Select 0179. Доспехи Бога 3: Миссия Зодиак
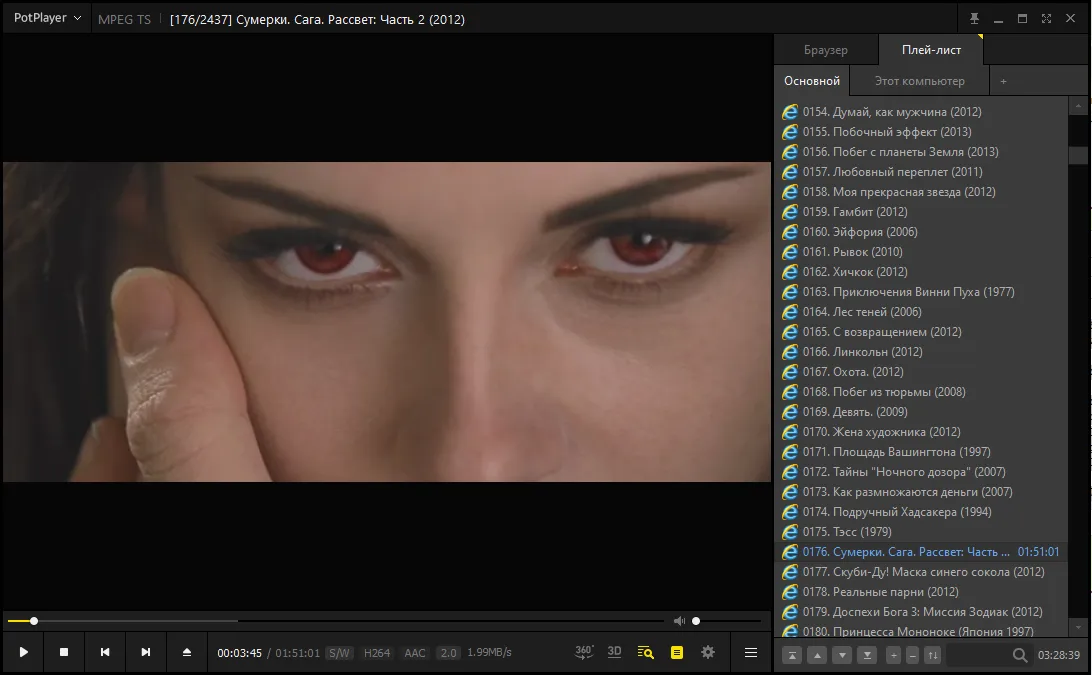This screenshot has width=1092, height=675. (920, 612)
